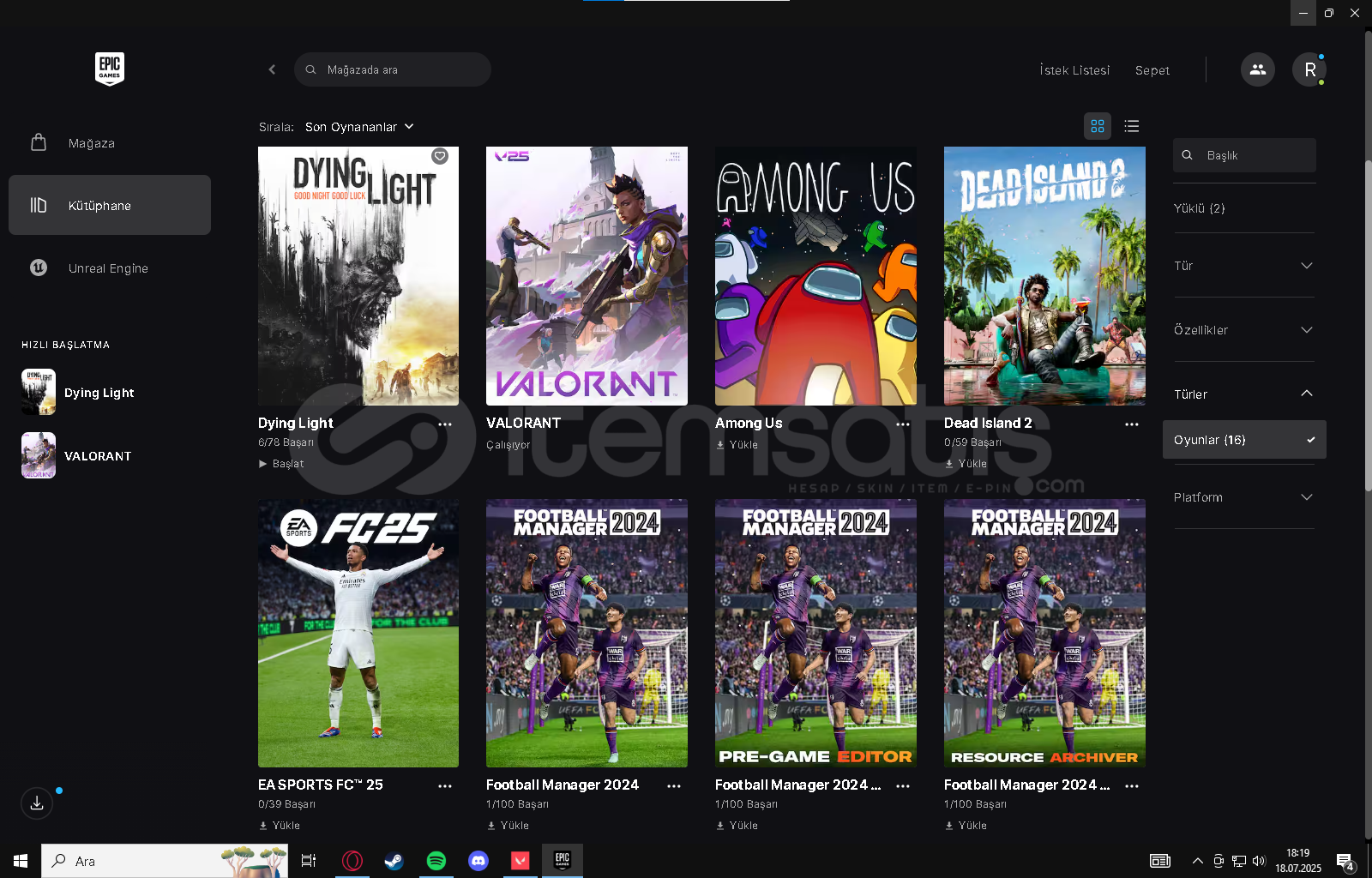Open Discord from the taskbar
Image resolution: width=1372 pixels, height=878 pixels.
click(x=478, y=861)
